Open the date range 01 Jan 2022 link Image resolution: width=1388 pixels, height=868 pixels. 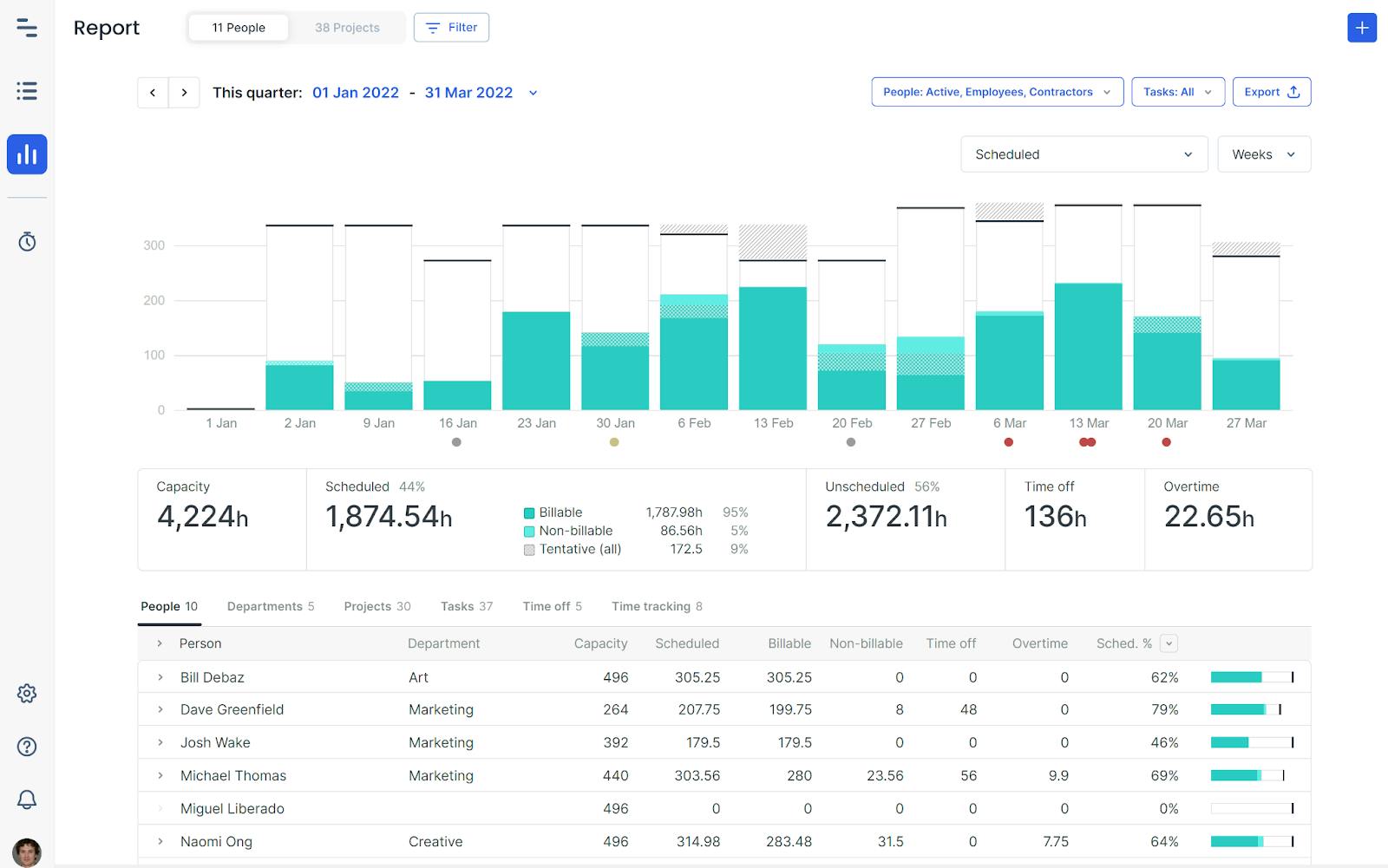pyautogui.click(x=355, y=92)
